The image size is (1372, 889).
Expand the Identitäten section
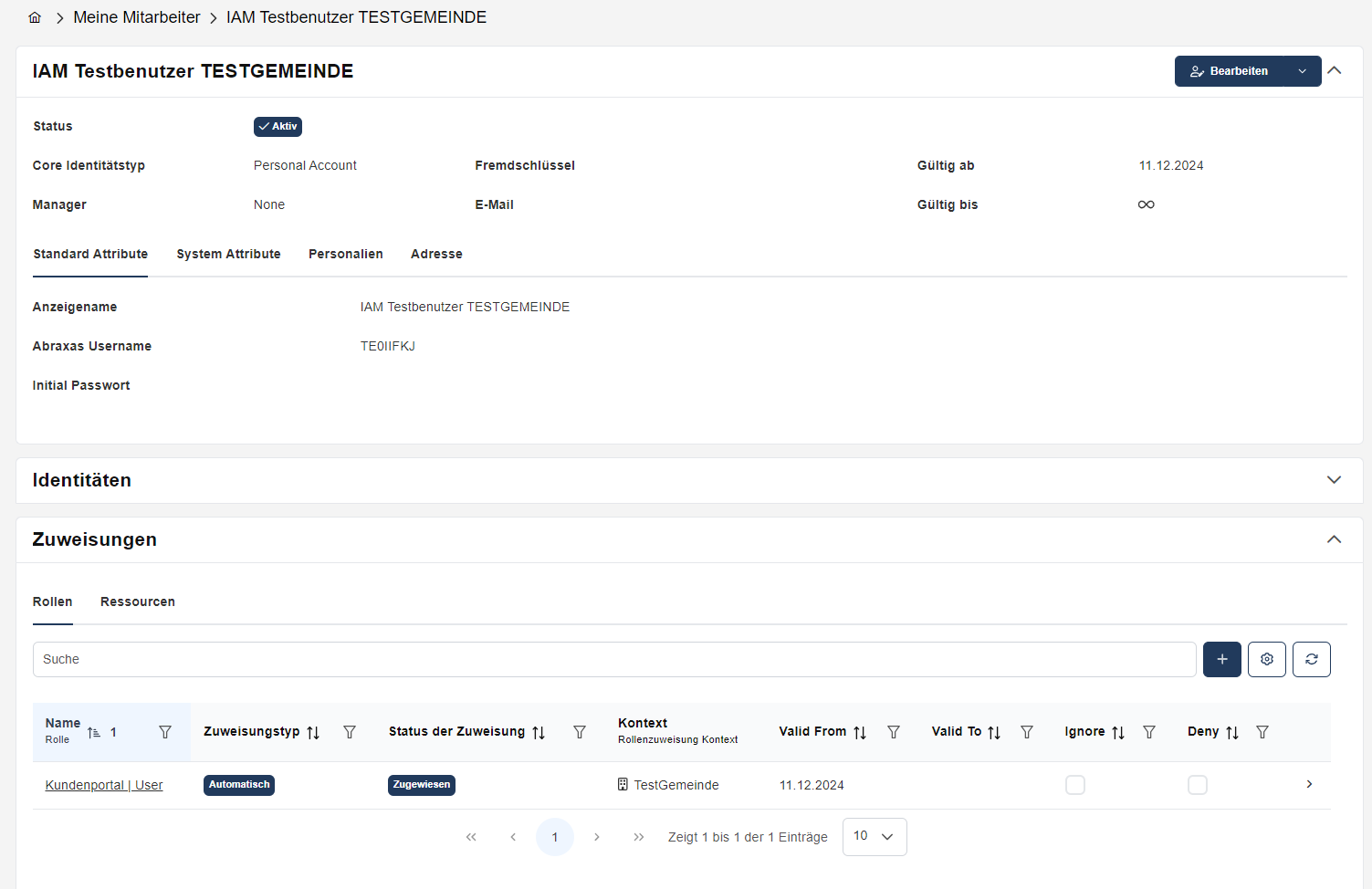pyautogui.click(x=1334, y=479)
